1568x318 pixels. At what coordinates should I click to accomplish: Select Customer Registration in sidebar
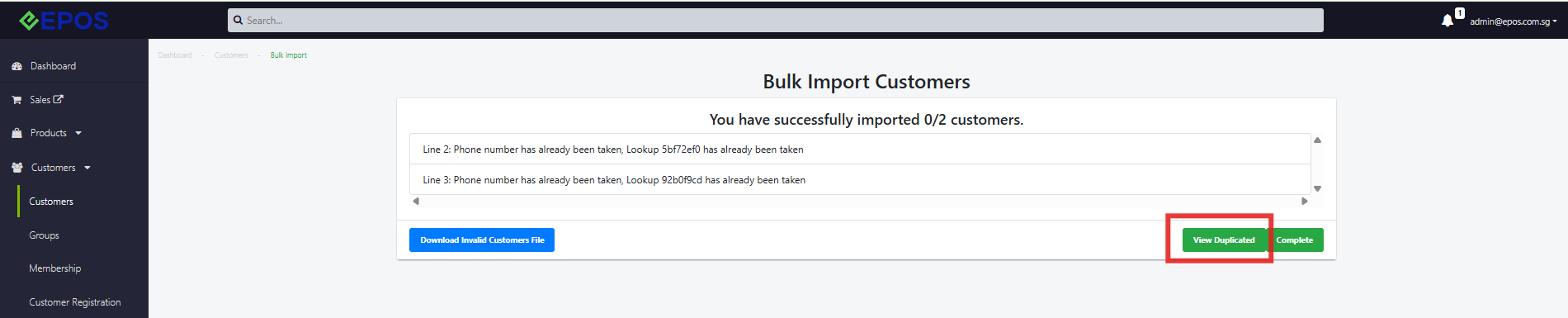click(74, 302)
